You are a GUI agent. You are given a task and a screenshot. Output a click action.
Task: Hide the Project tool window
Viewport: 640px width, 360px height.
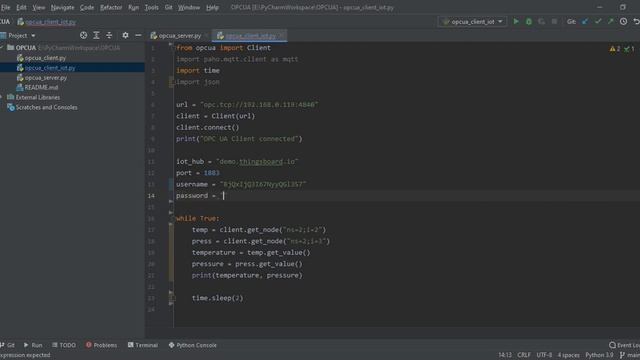[138, 36]
